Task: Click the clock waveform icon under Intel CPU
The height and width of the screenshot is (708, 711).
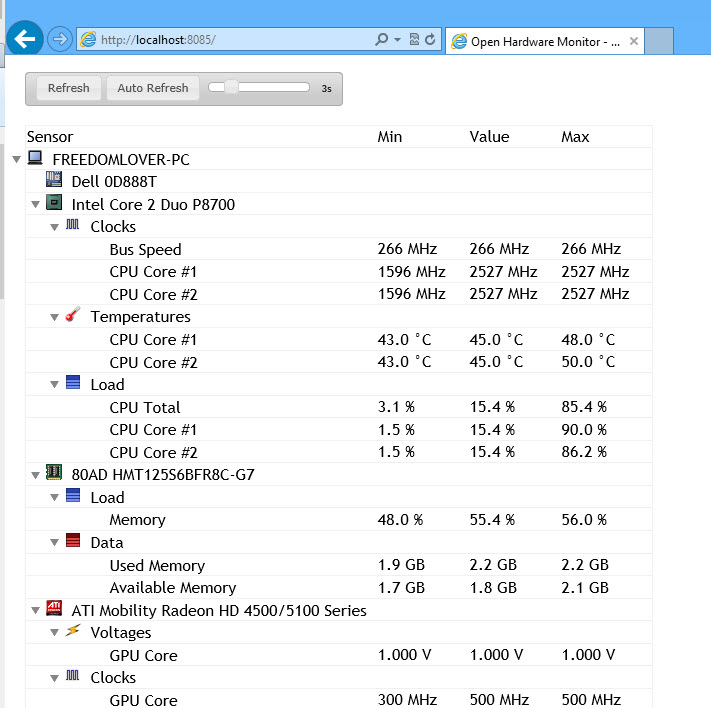Action: [x=73, y=224]
